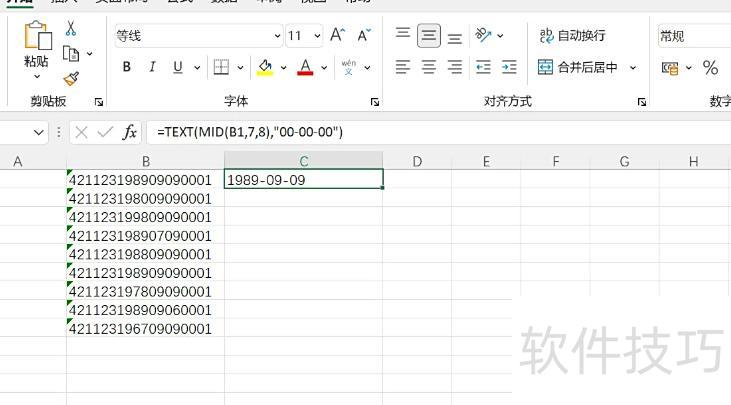Apply cell borders icon
The width and height of the screenshot is (731, 405).
tap(221, 67)
